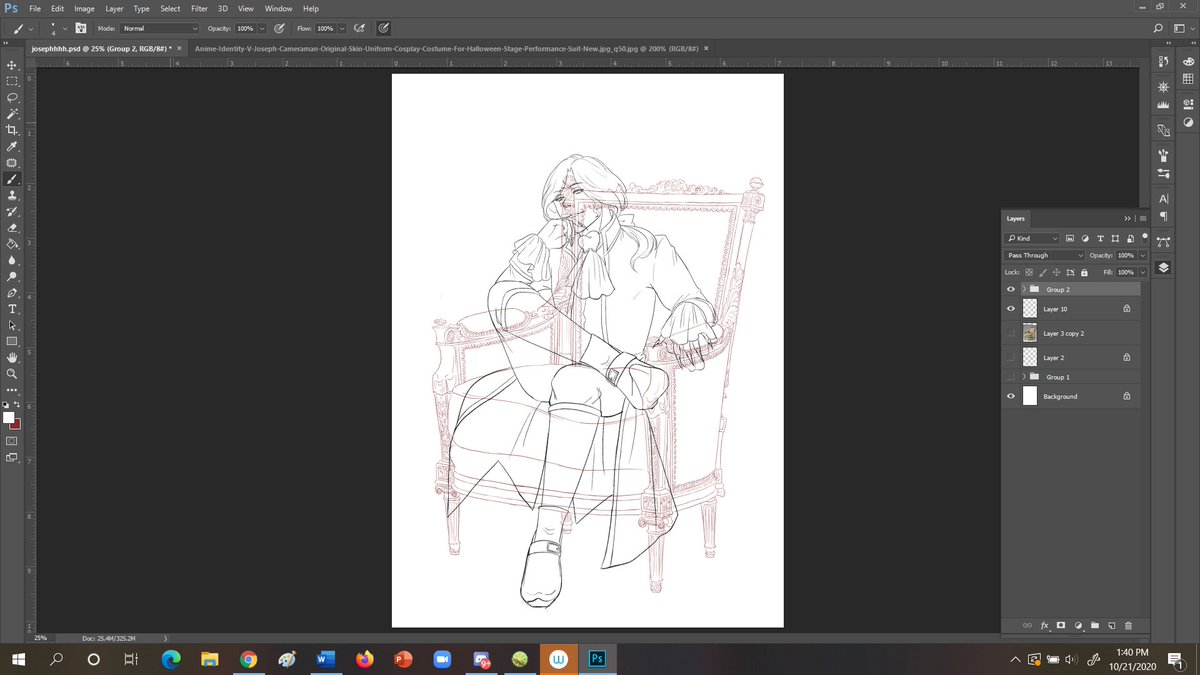
Task: Open the Layers panel menu
Action: coord(1142,218)
